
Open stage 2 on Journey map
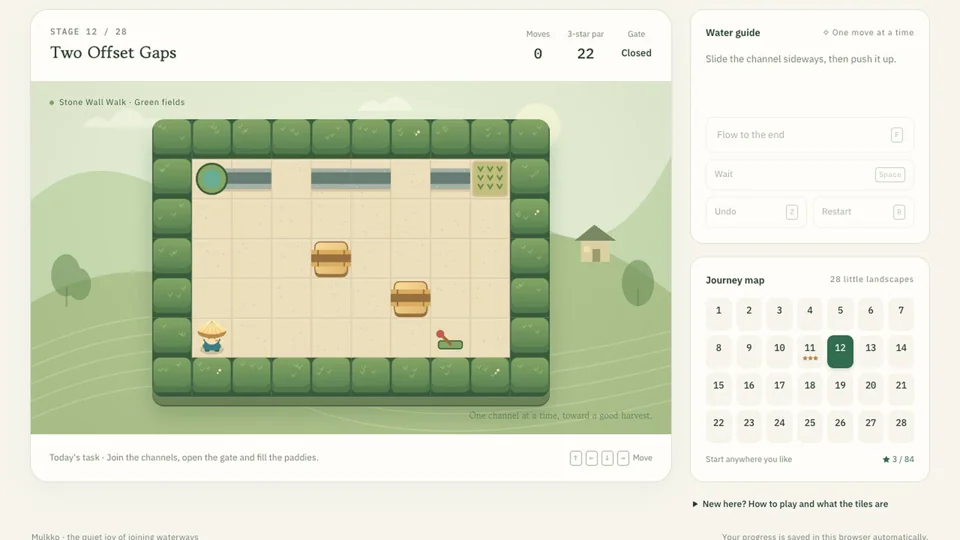(x=749, y=313)
